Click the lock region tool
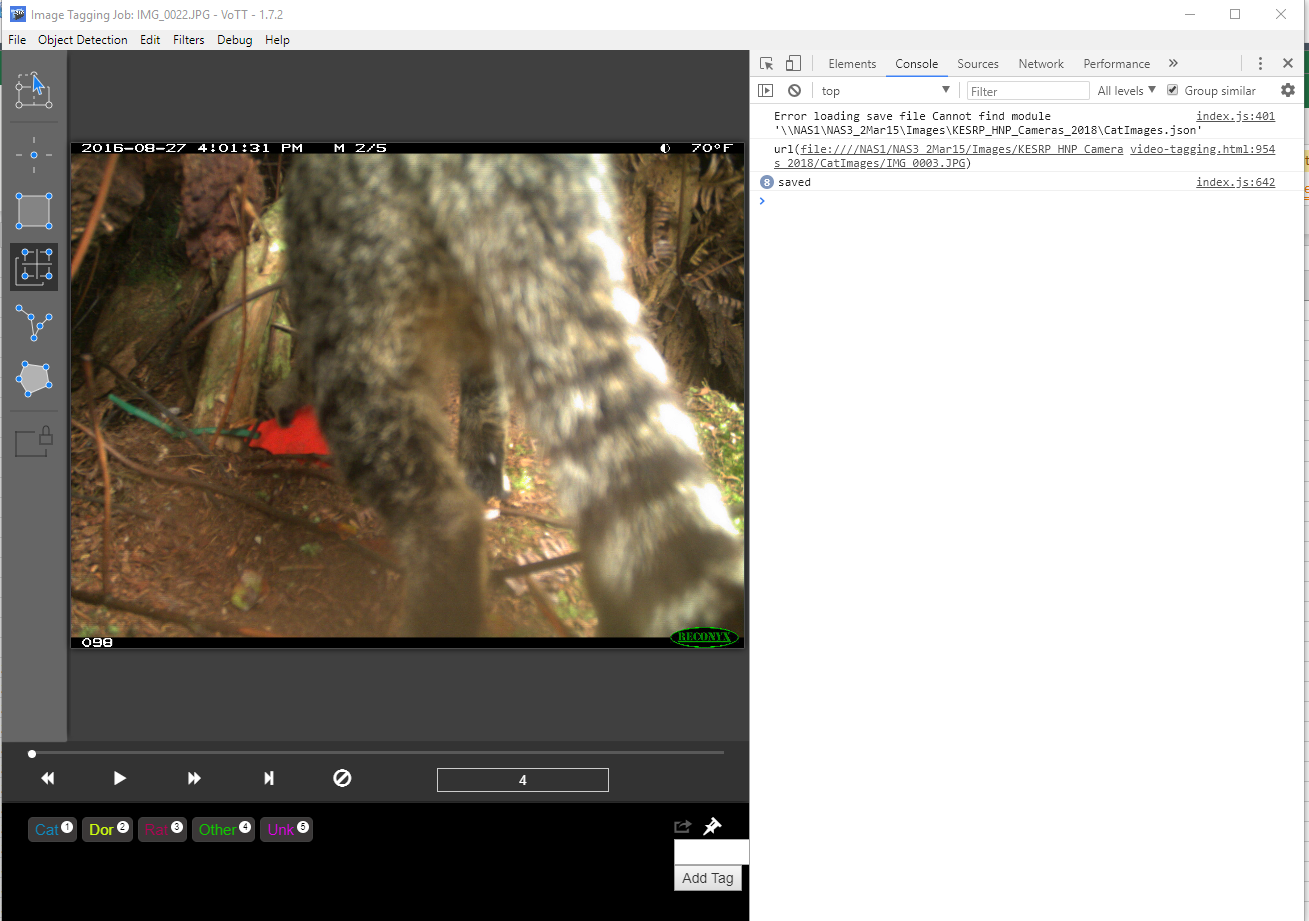This screenshot has height=921, width=1309. click(33, 443)
